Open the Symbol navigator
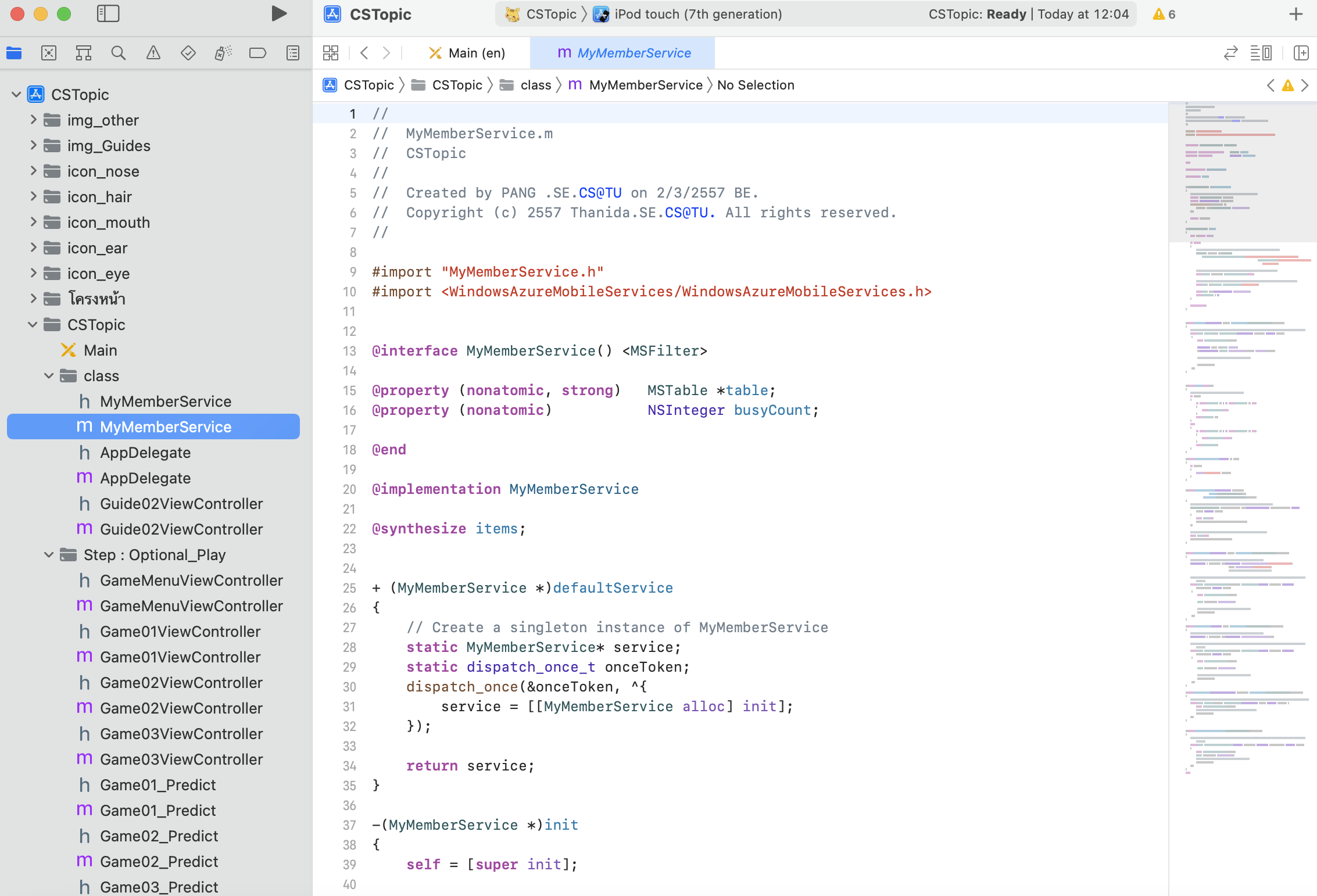This screenshot has height=896, width=1317. (84, 53)
